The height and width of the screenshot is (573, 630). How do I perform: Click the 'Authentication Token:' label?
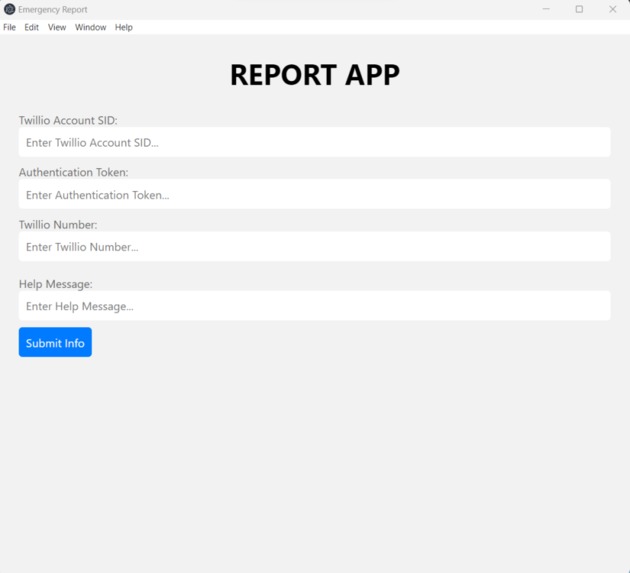(74, 172)
